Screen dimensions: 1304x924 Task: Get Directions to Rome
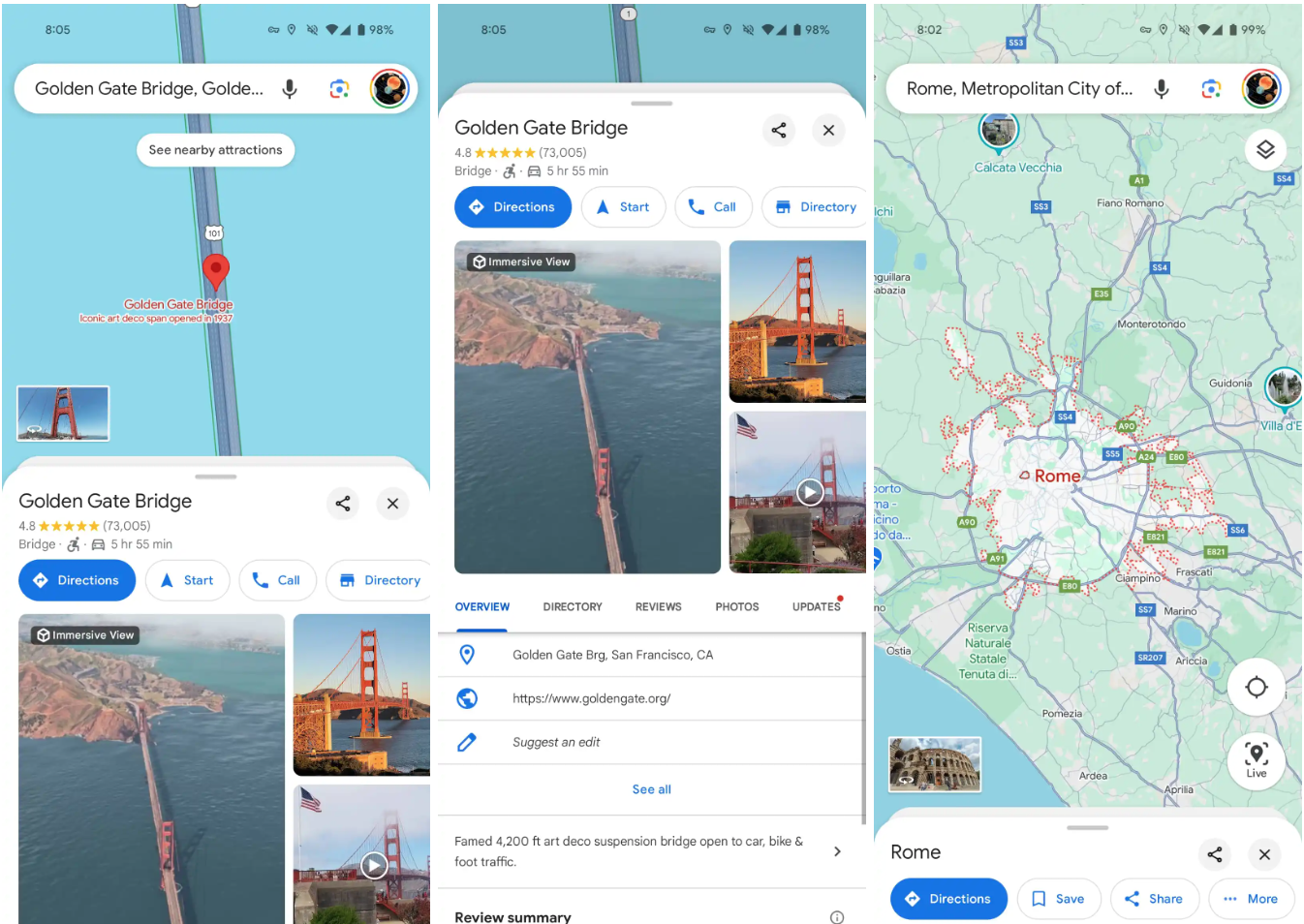pyautogui.click(x=948, y=899)
